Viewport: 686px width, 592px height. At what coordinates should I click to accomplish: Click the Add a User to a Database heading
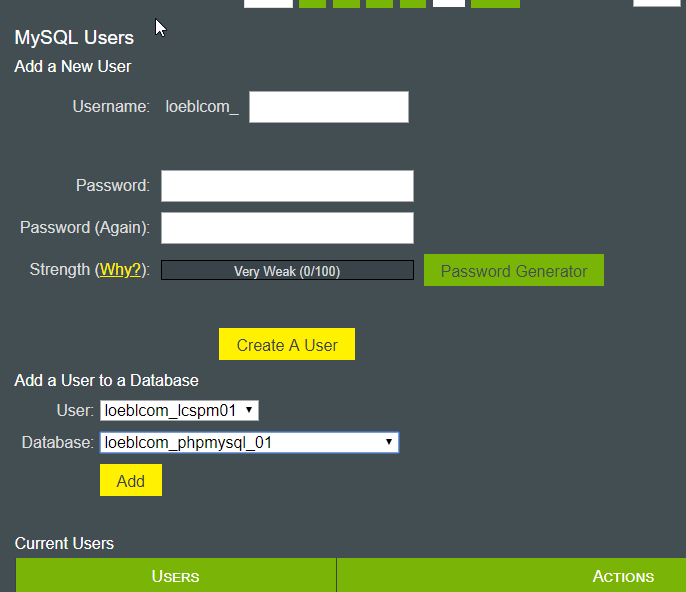pyautogui.click(x=106, y=380)
